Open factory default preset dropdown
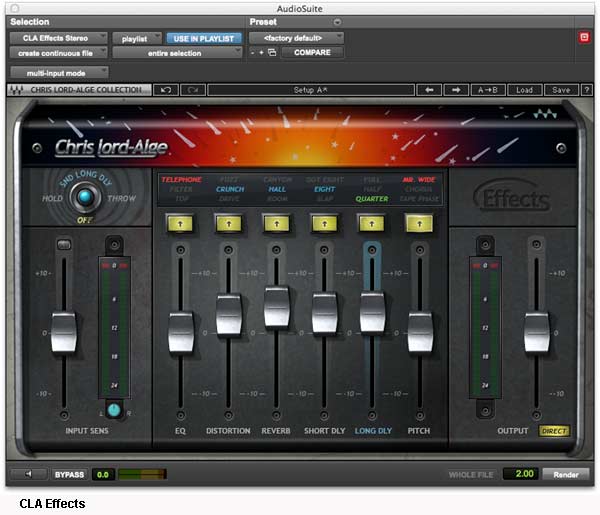 click(x=296, y=38)
